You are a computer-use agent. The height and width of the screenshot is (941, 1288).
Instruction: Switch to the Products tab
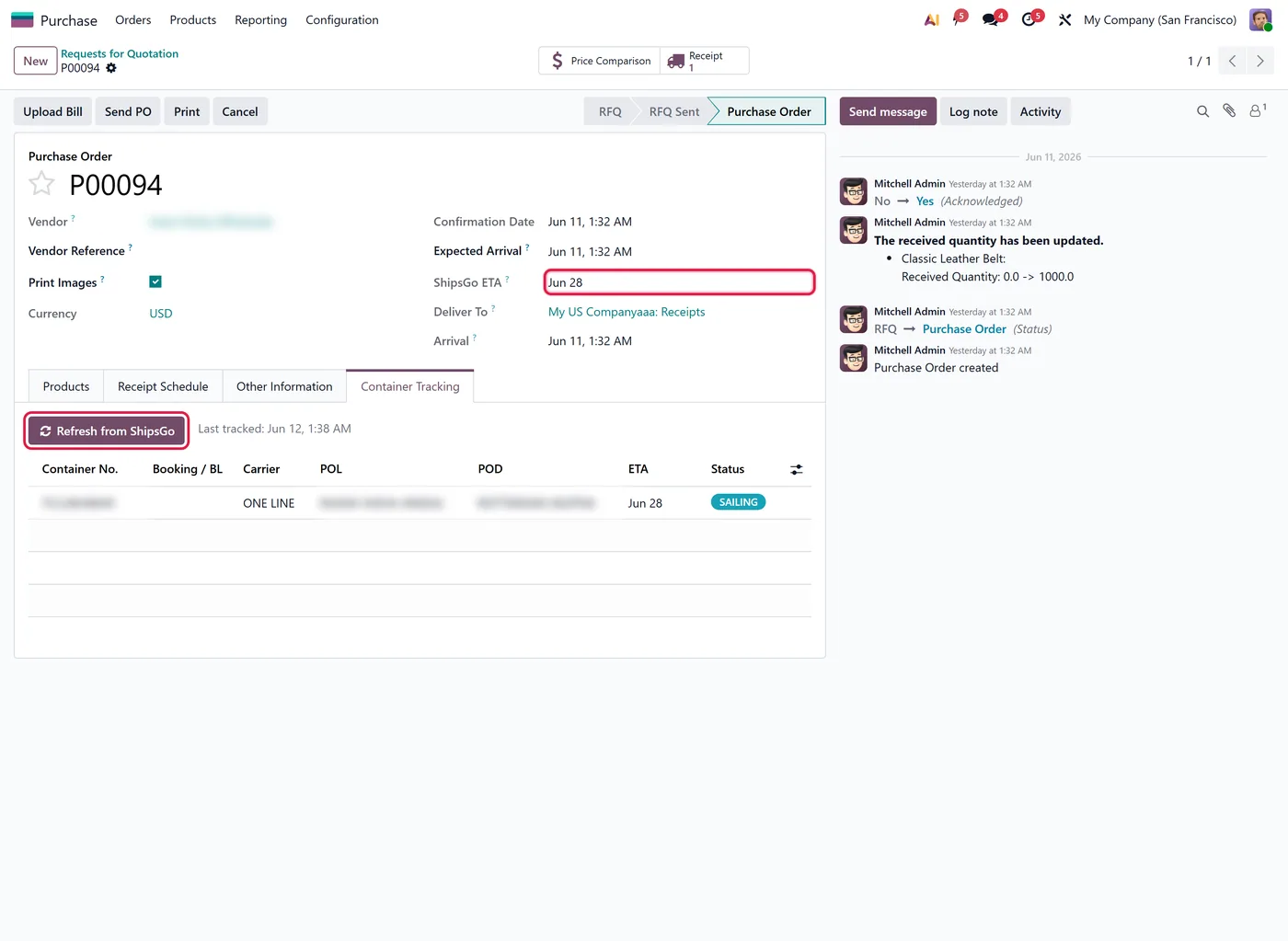pyautogui.click(x=66, y=386)
